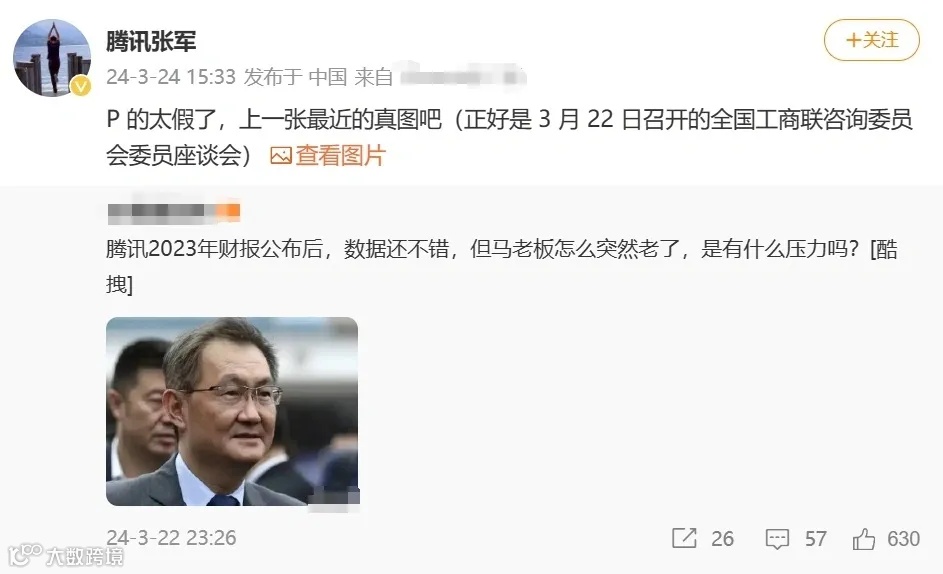Click the 24-3-24 15:33 post timestamp
The image size is (943, 574).
pyautogui.click(x=171, y=77)
